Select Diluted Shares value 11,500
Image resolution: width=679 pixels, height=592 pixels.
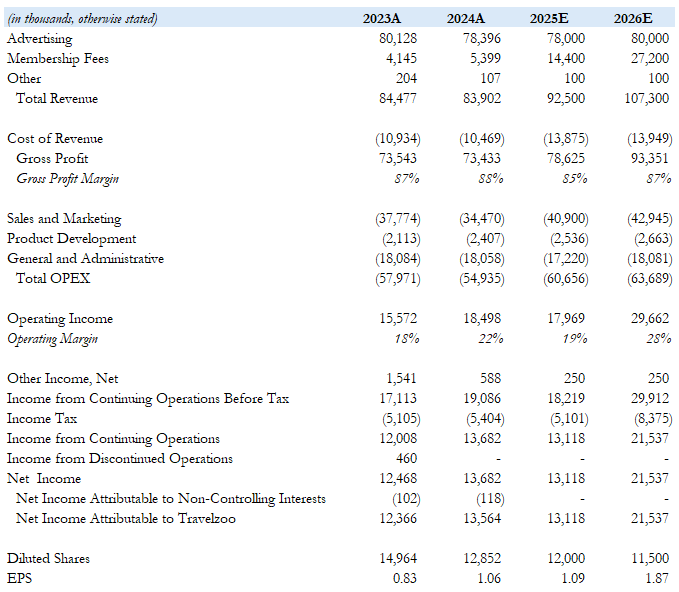coord(650,559)
